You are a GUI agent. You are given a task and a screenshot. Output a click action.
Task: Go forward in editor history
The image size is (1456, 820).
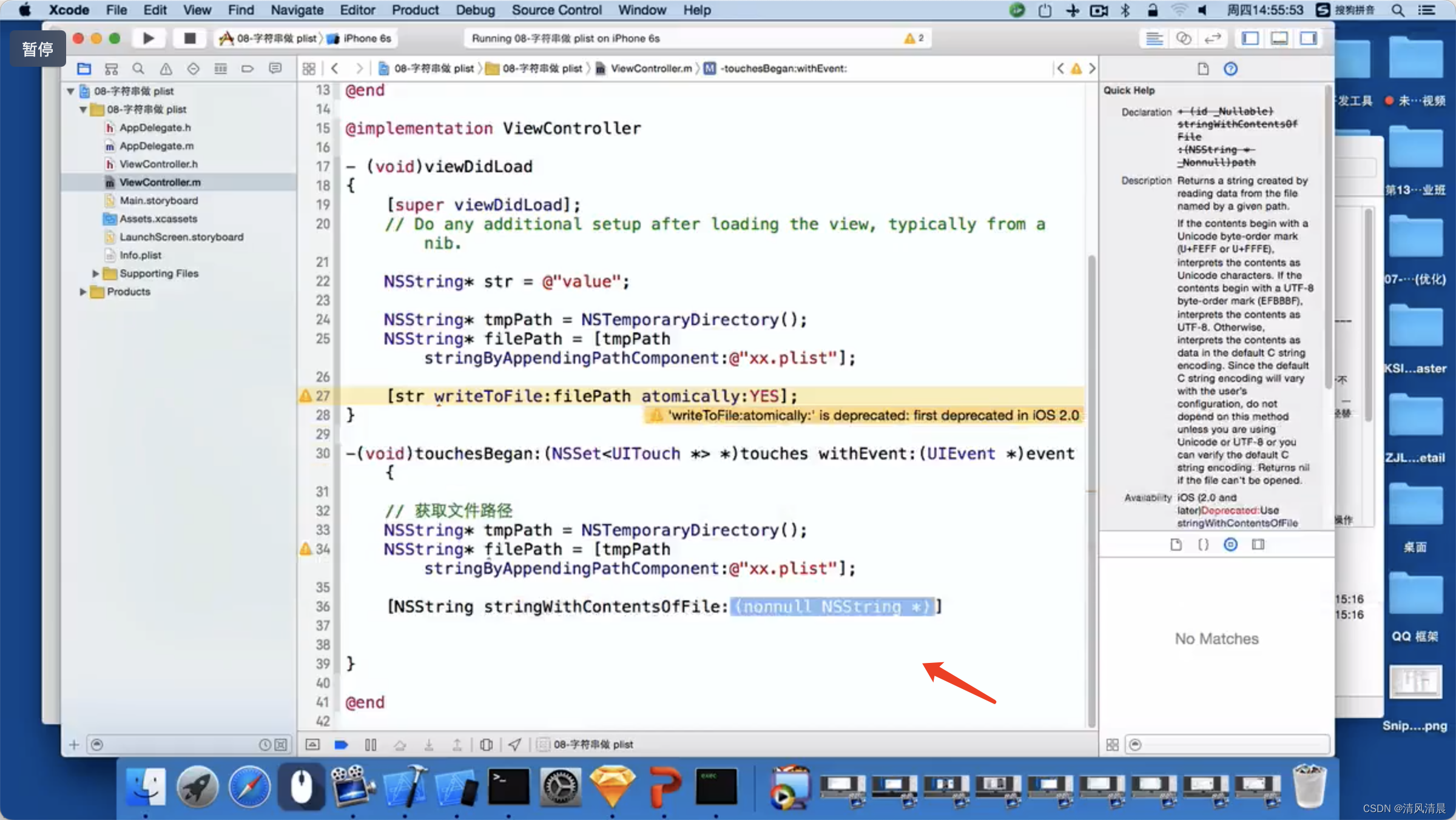[x=359, y=69]
